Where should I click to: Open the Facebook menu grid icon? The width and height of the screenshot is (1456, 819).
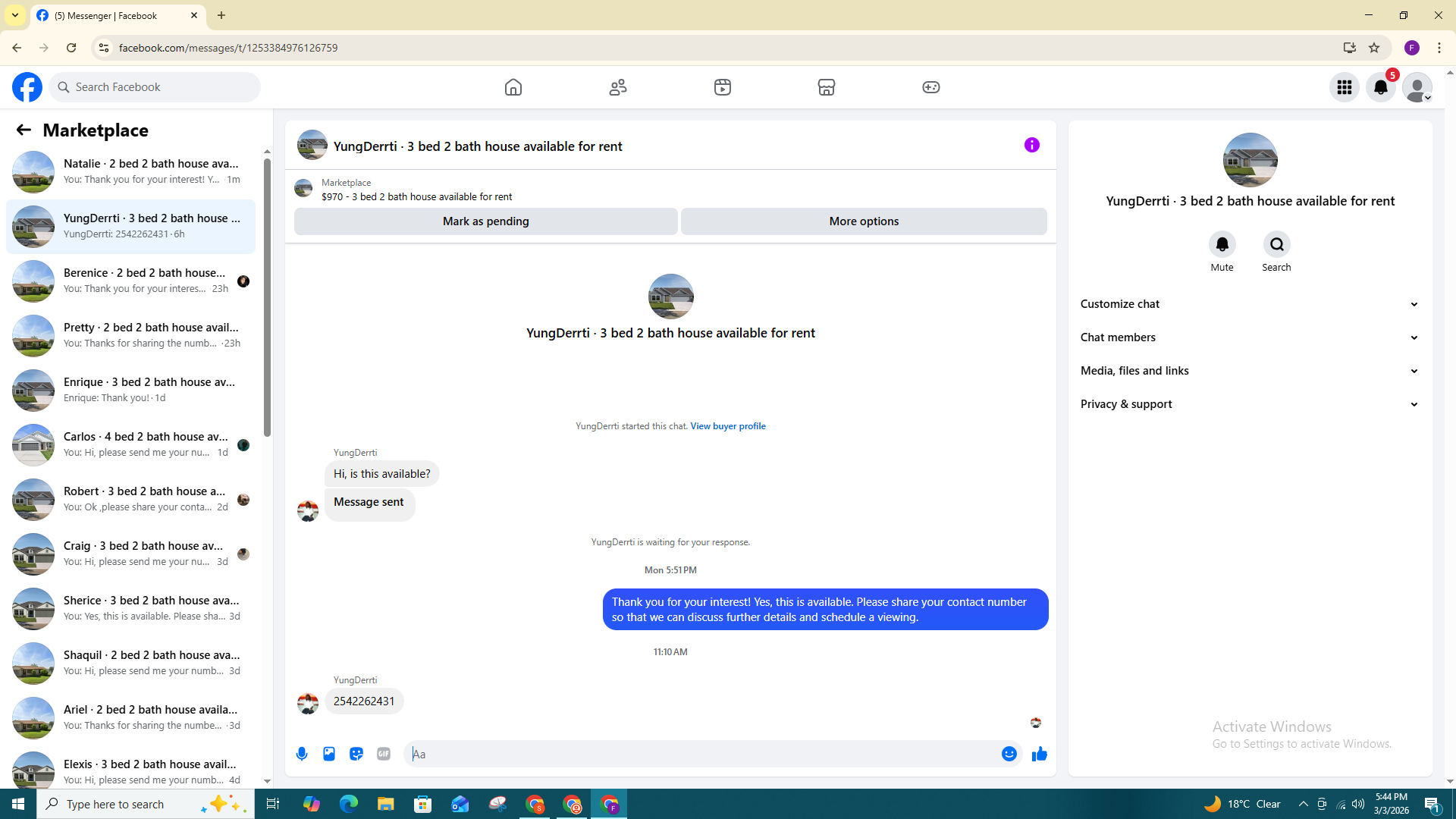(x=1344, y=87)
